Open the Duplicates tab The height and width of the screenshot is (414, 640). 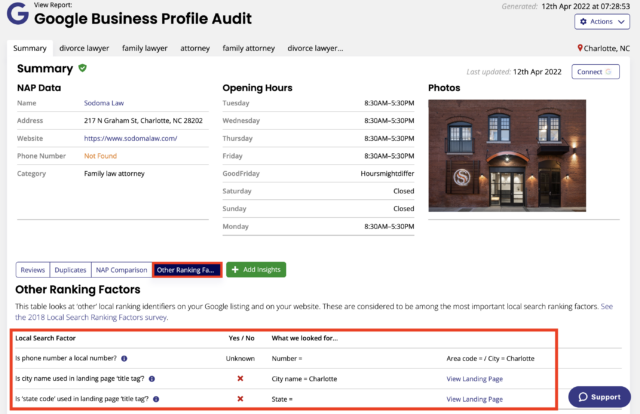tap(70, 269)
